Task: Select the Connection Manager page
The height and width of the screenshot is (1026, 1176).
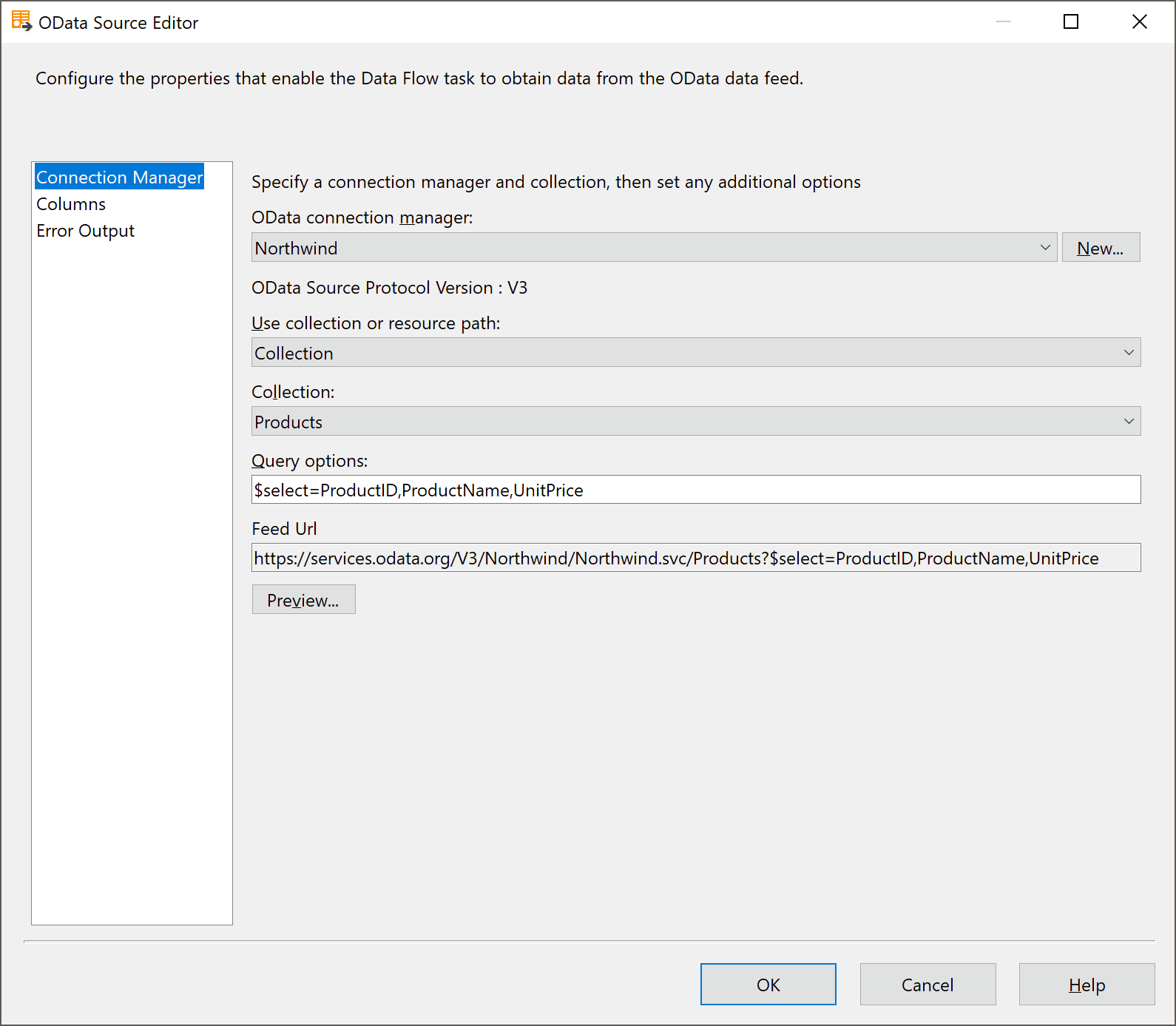Action: pos(119,178)
